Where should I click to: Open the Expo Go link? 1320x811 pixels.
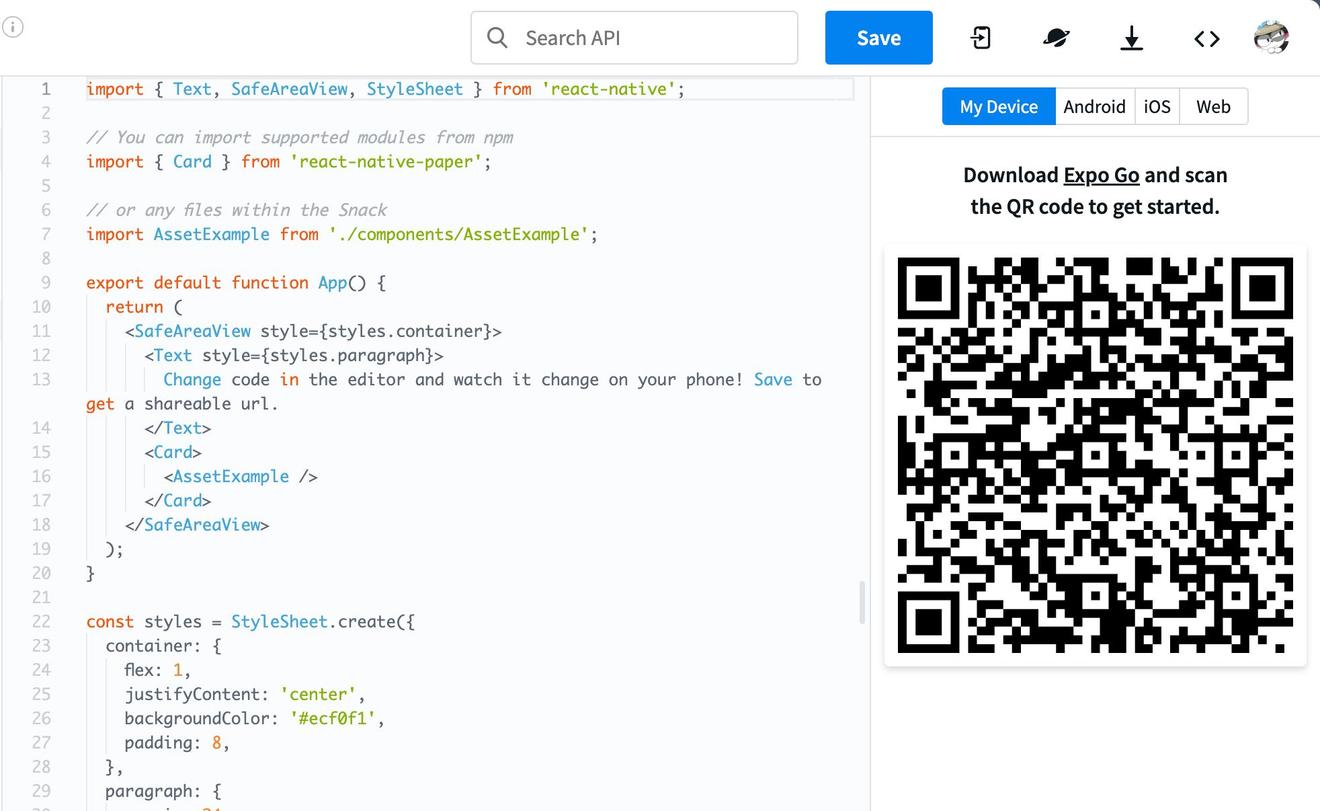[x=1101, y=175]
